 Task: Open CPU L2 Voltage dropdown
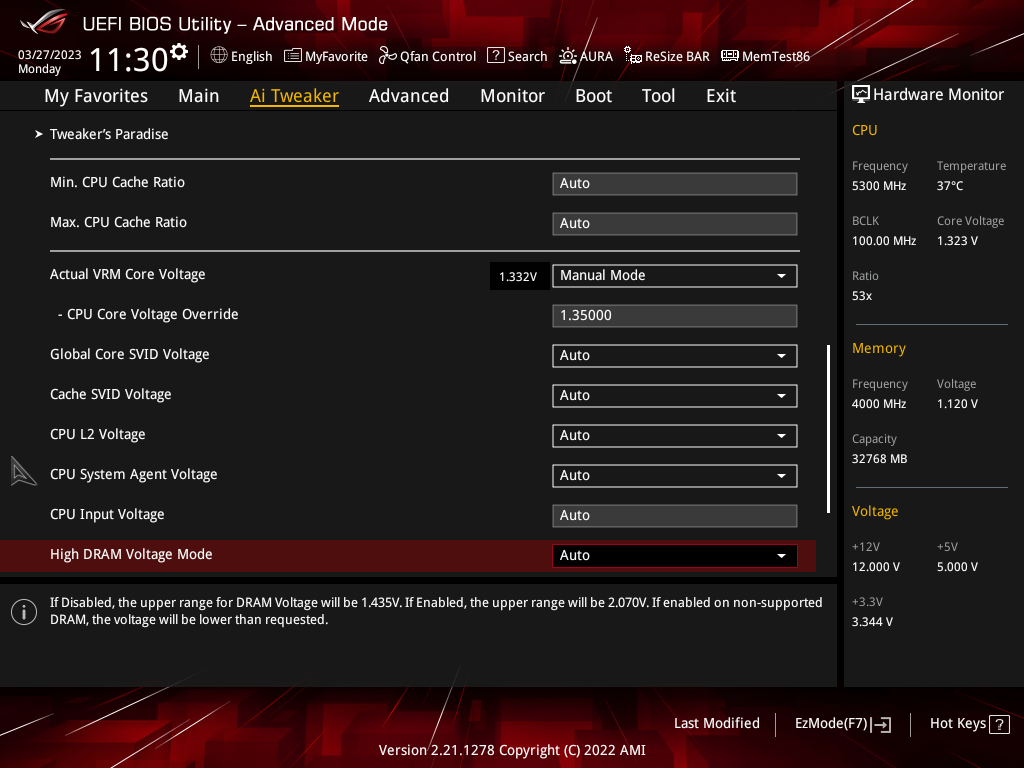[x=675, y=436]
